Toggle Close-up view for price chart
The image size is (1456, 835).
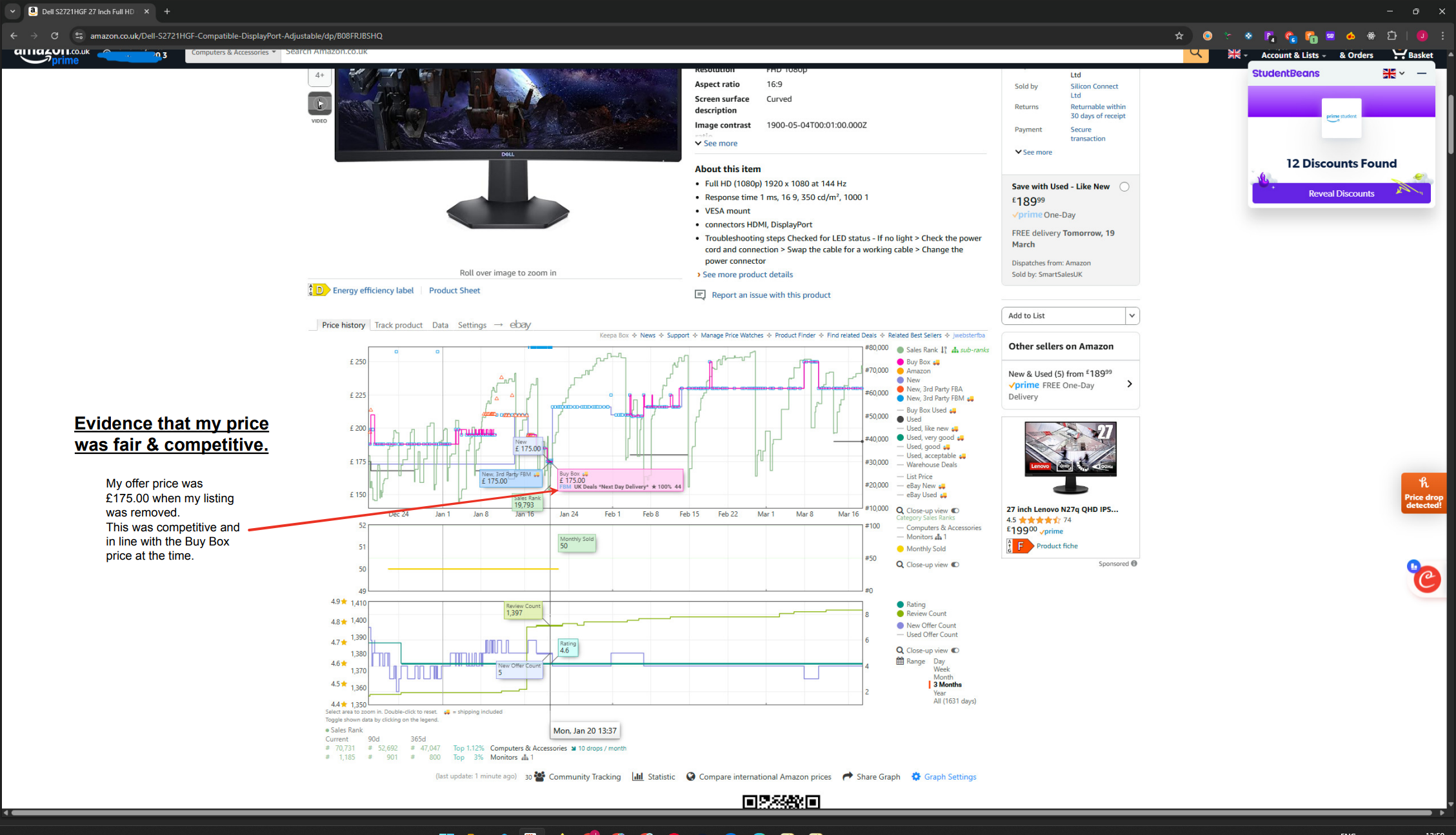tap(955, 511)
